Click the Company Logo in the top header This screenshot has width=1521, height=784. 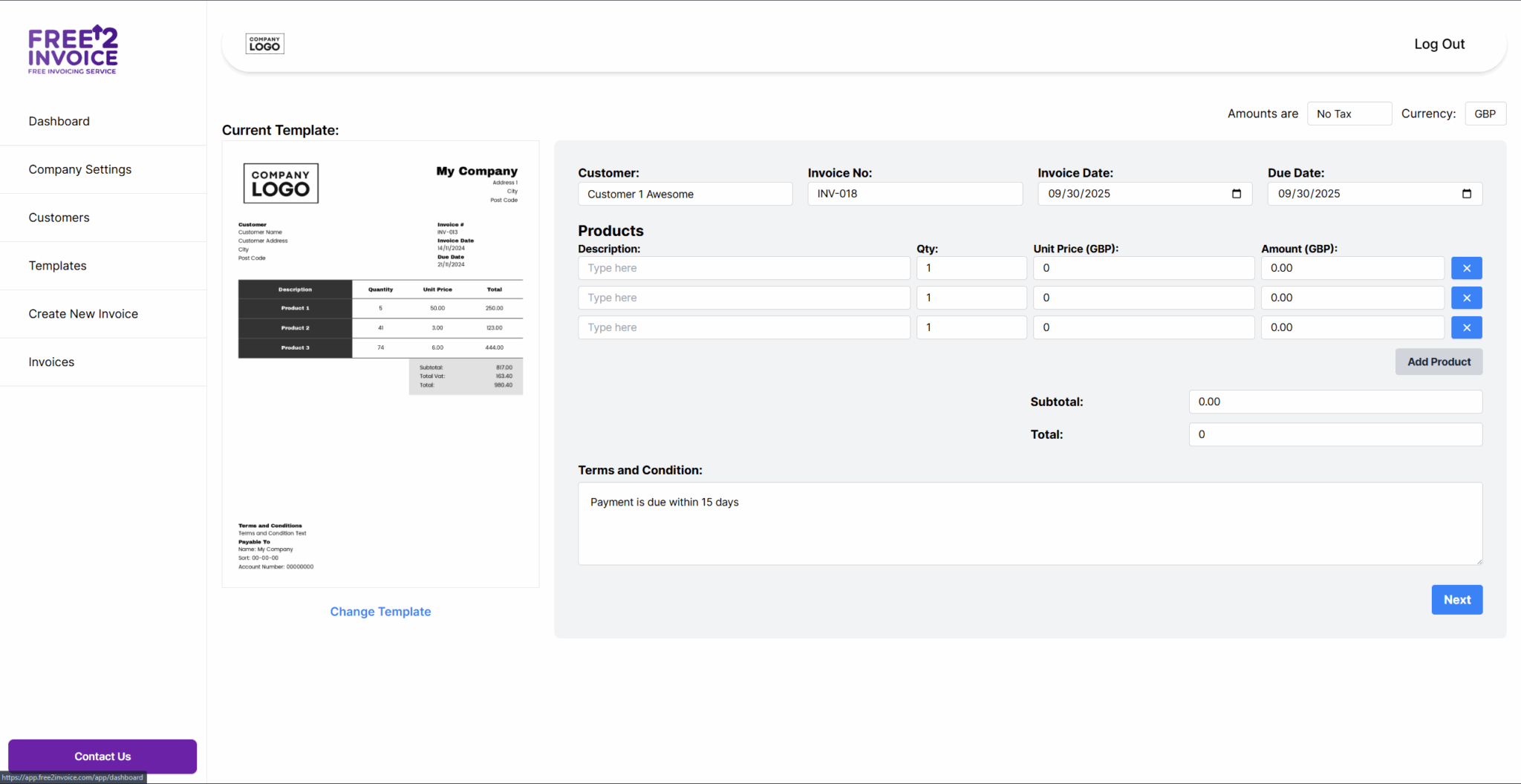(x=264, y=43)
